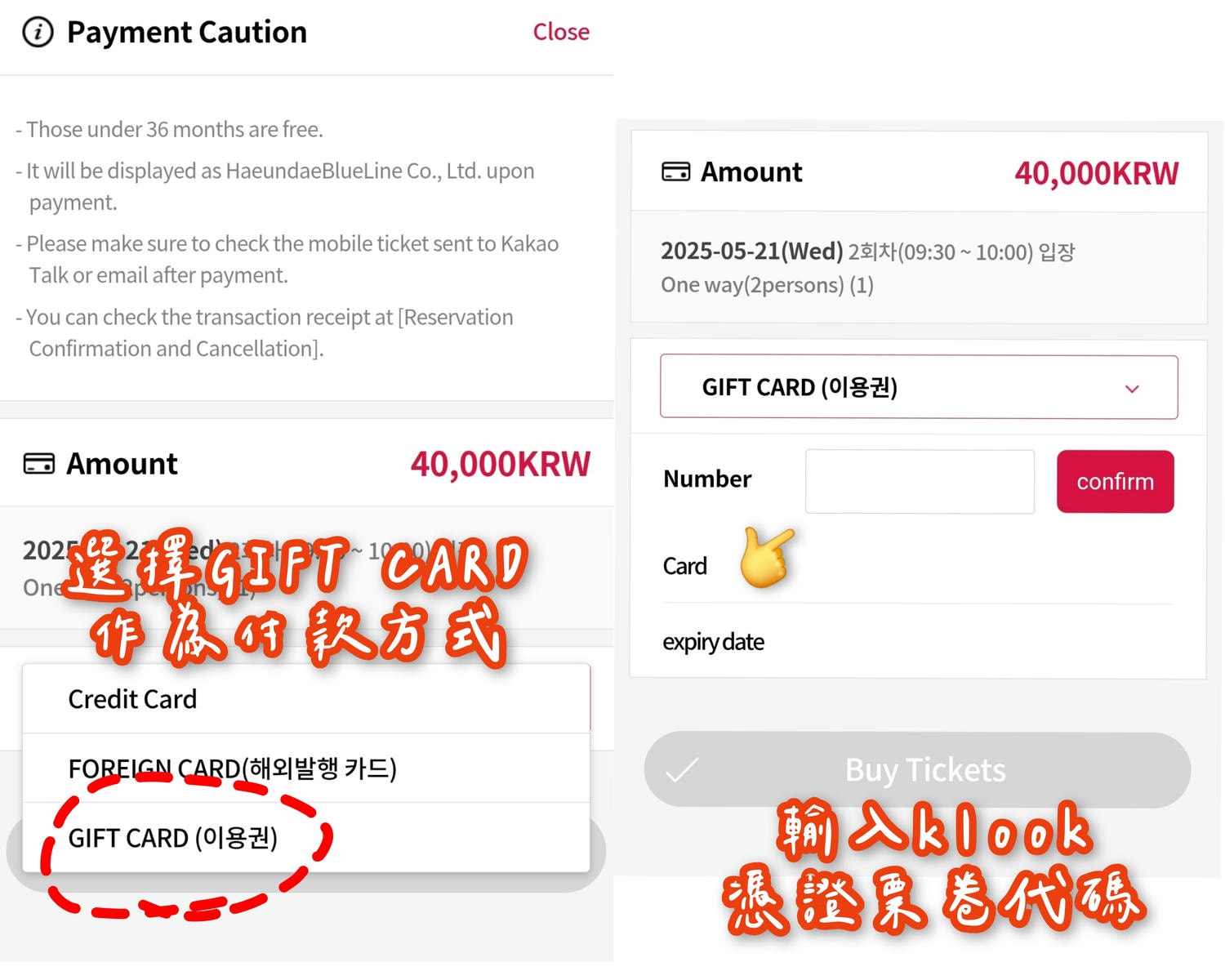Image resolution: width=1225 pixels, height=980 pixels.
Task: Expand the GIFT CARD payment method dropdown
Action: coord(919,387)
